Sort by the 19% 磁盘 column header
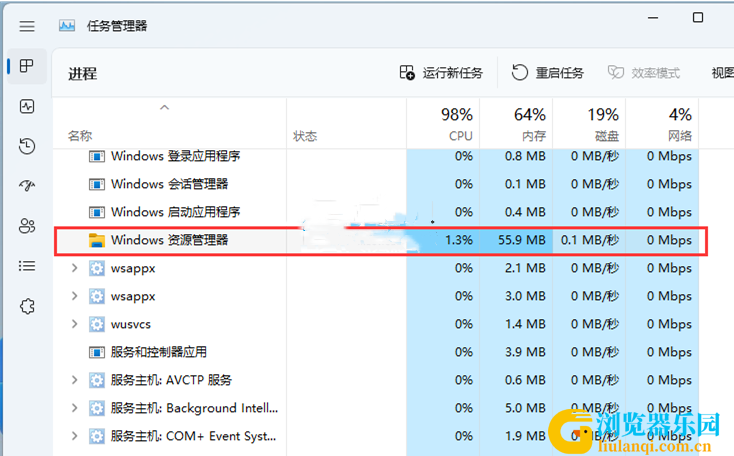 [x=589, y=124]
